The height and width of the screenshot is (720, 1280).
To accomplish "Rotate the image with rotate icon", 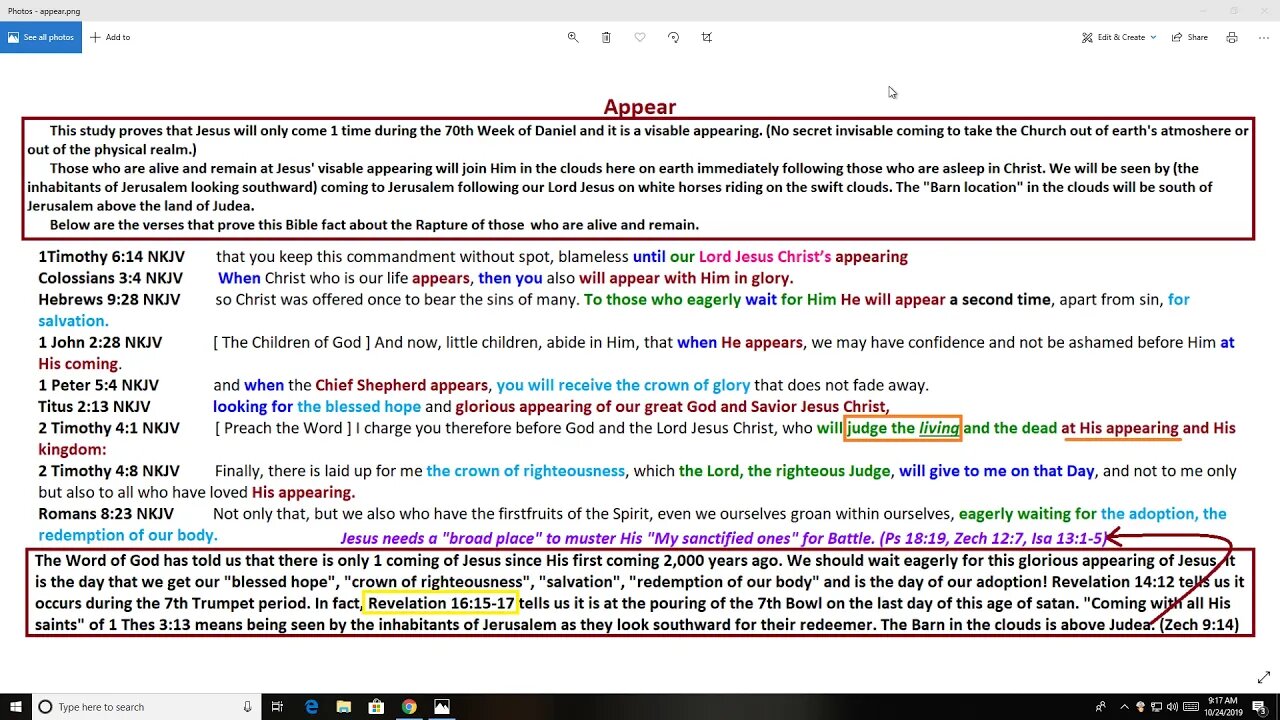I will pos(673,37).
